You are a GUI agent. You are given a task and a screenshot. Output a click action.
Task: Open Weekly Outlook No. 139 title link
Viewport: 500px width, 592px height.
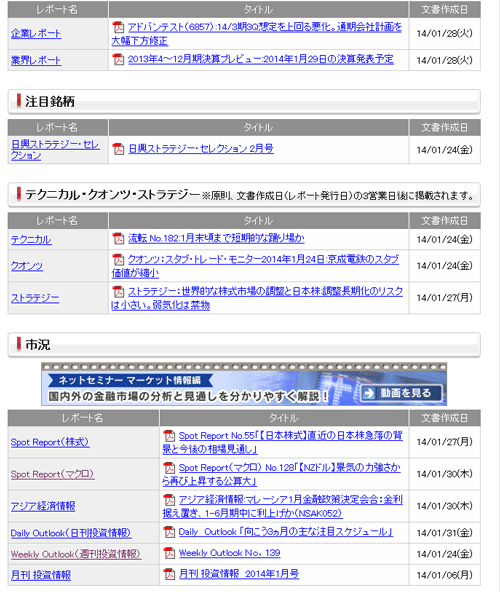point(229,553)
